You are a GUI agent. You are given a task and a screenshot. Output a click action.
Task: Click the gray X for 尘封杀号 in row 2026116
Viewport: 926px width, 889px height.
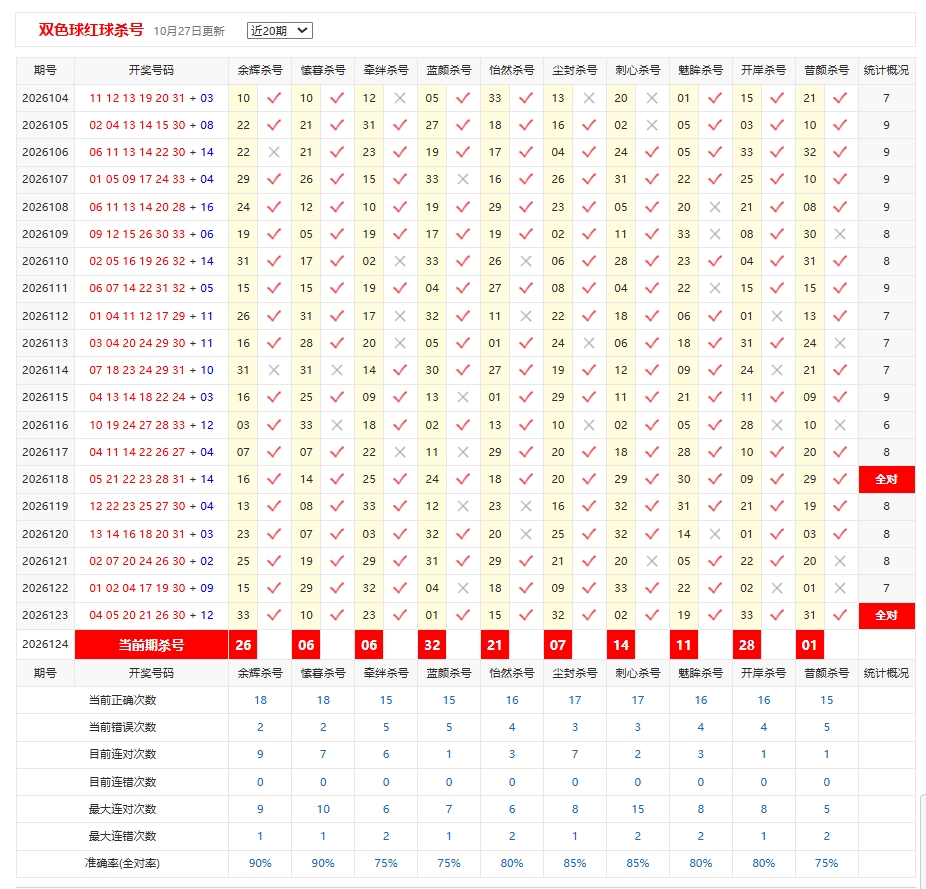[x=589, y=425]
